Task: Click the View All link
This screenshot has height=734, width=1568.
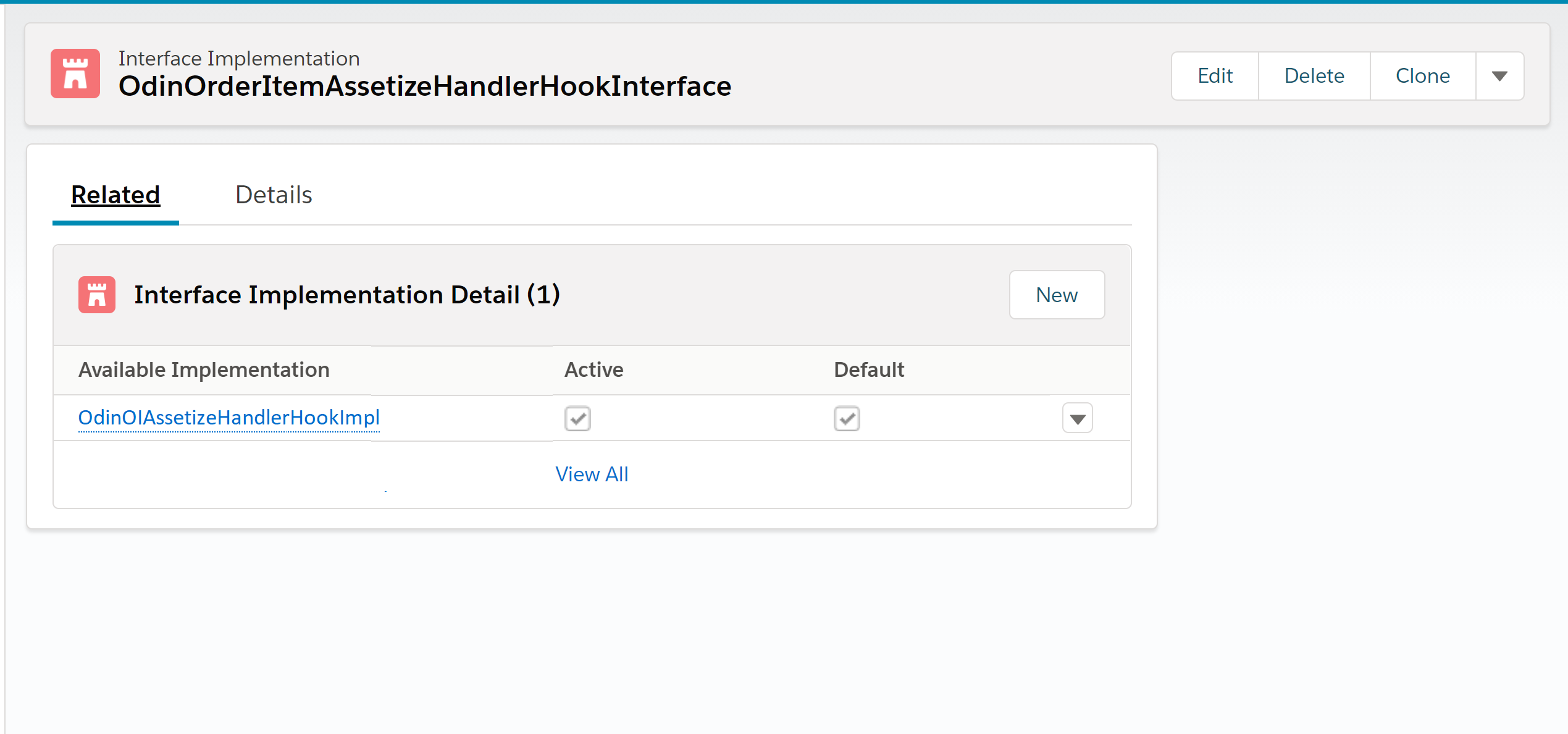Action: (592, 474)
